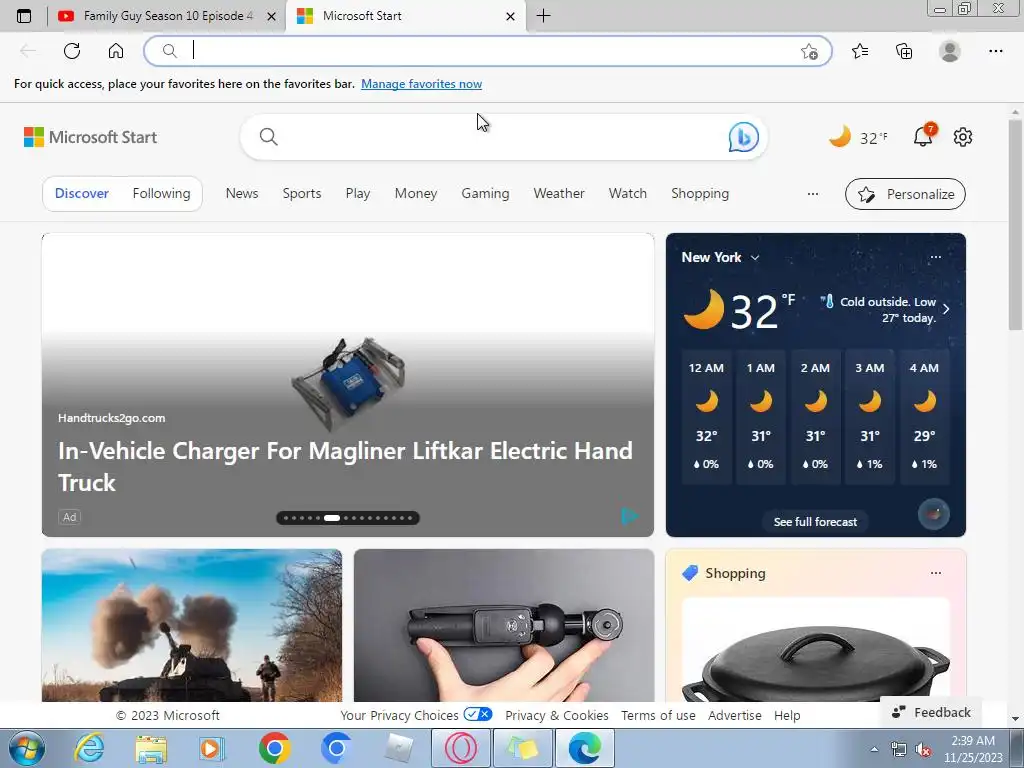The image size is (1024, 768).
Task: Click the browser refresh button
Action: (72, 51)
